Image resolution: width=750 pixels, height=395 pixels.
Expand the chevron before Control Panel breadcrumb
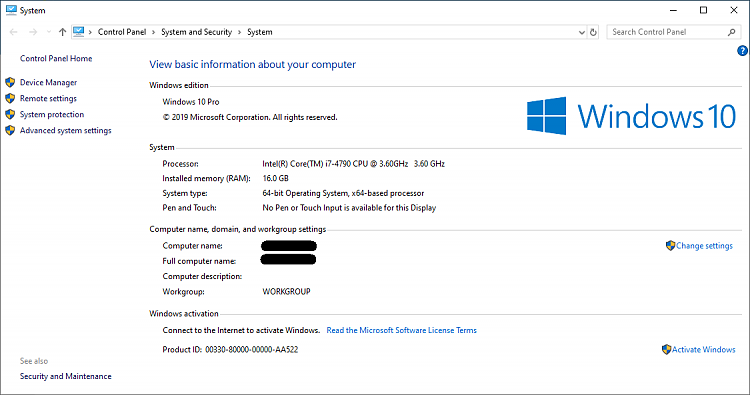tap(90, 32)
